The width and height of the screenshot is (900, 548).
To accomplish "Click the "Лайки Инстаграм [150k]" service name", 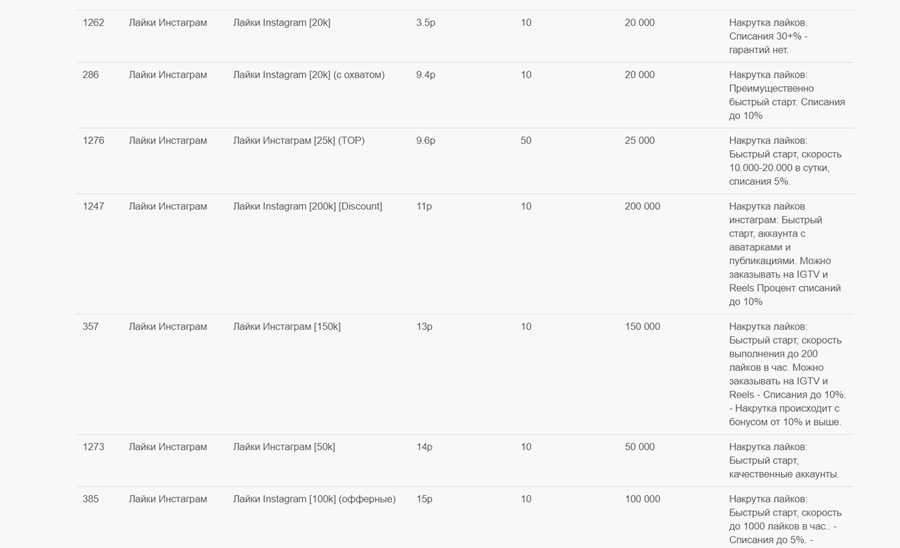I will coord(286,327).
